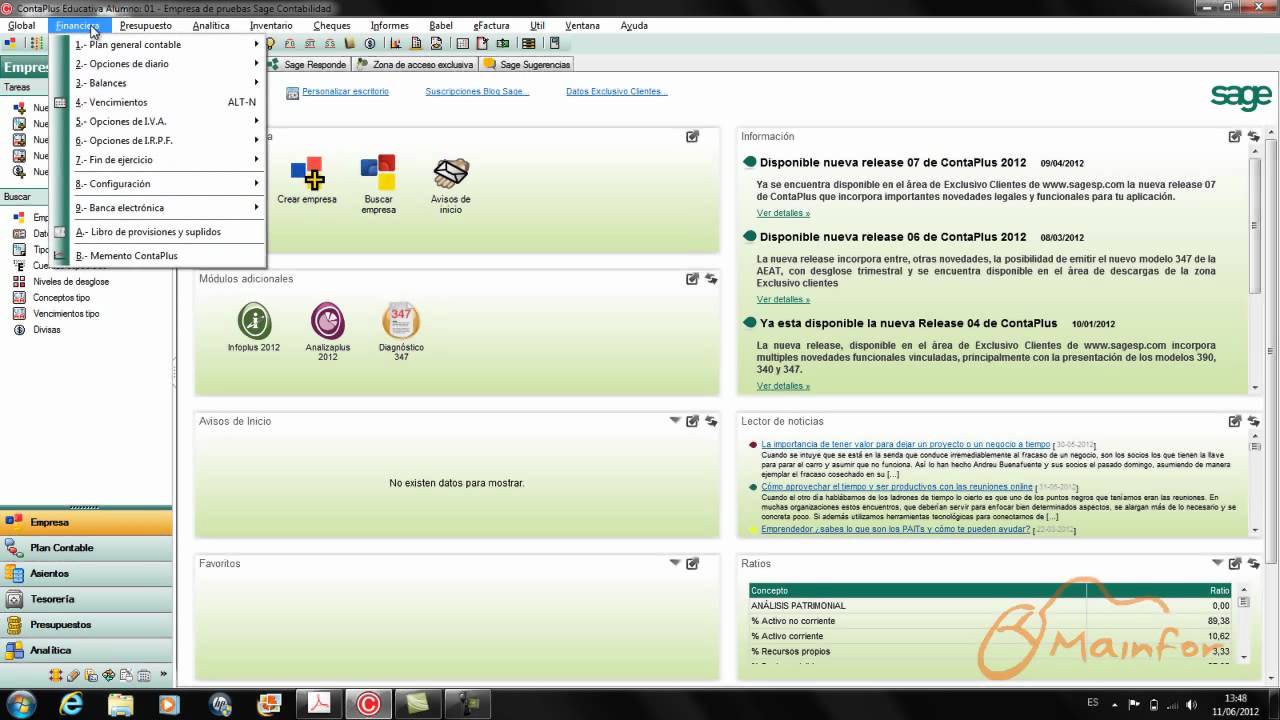
Task: Open the Presupuesto menu
Action: click(145, 25)
